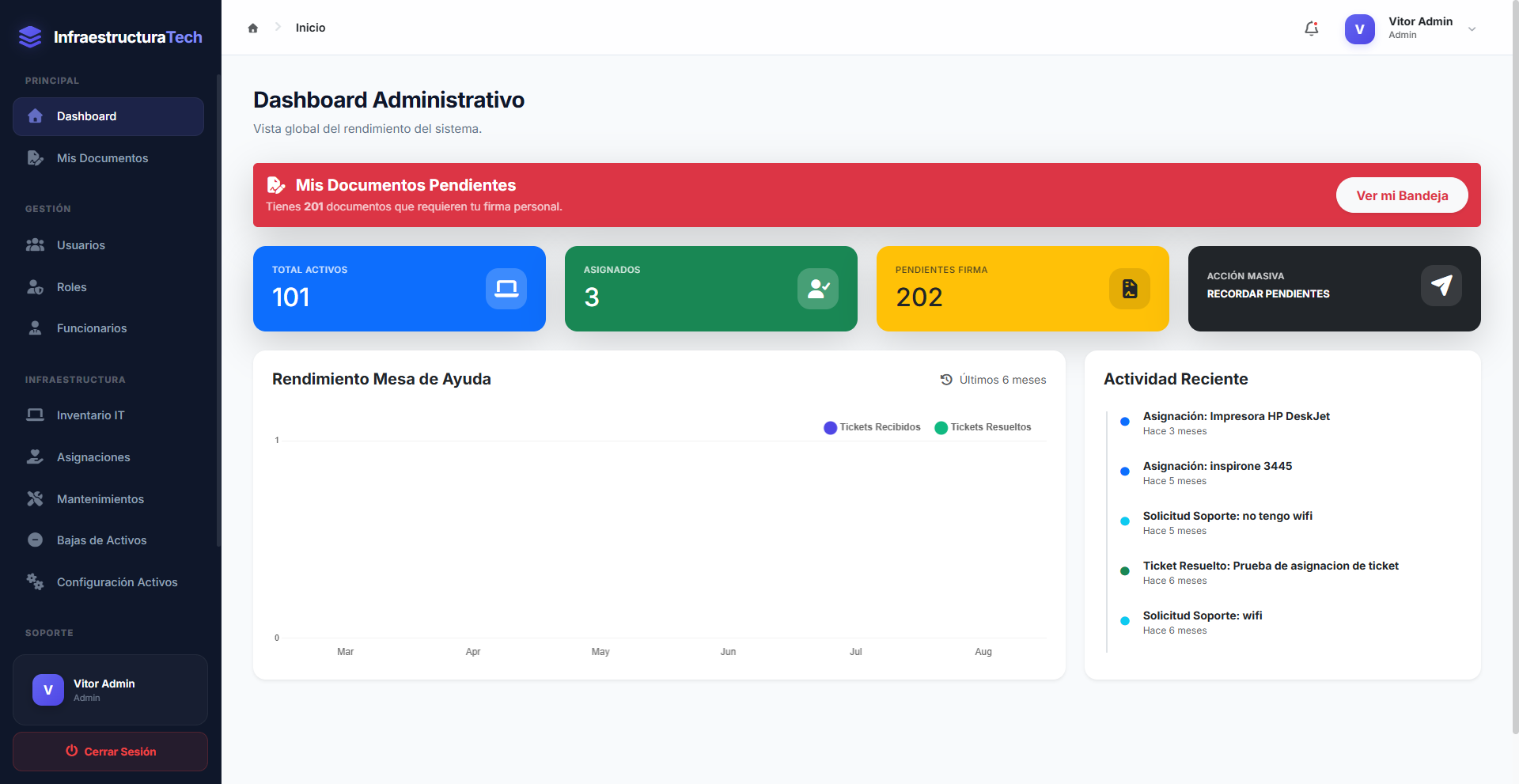The width and height of the screenshot is (1519, 784).
Task: Toggle the Tickets Resueltos legend series
Action: pos(983,427)
